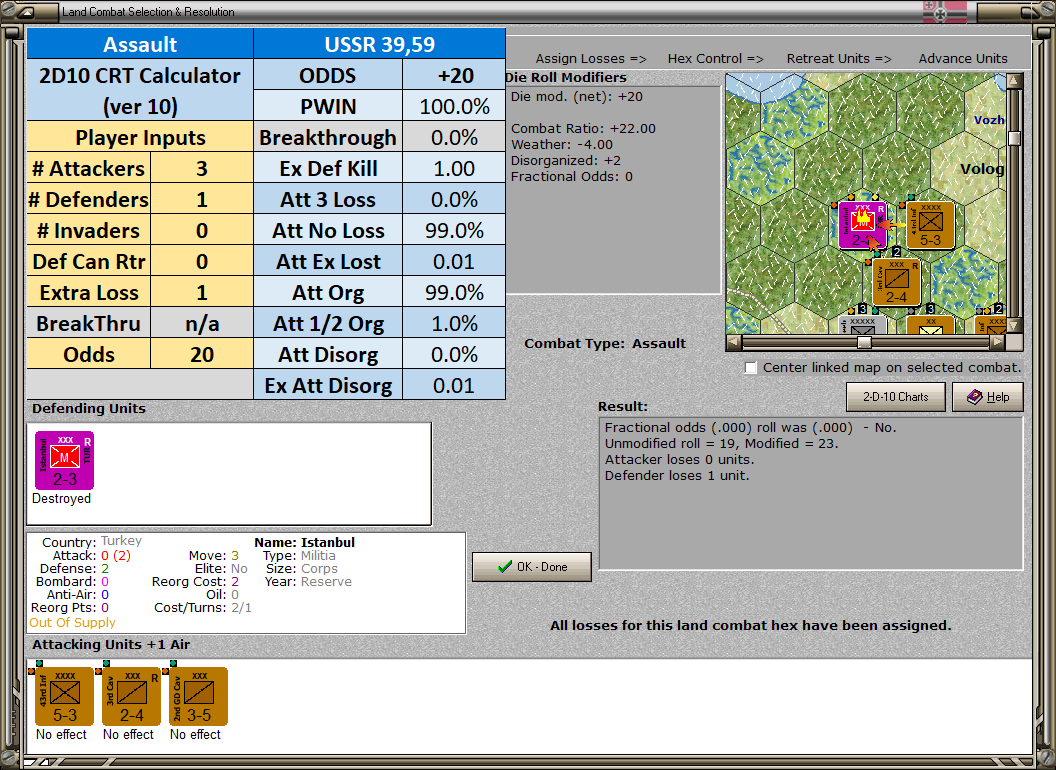Click the Weather: -4.00 modifier line

[562, 144]
